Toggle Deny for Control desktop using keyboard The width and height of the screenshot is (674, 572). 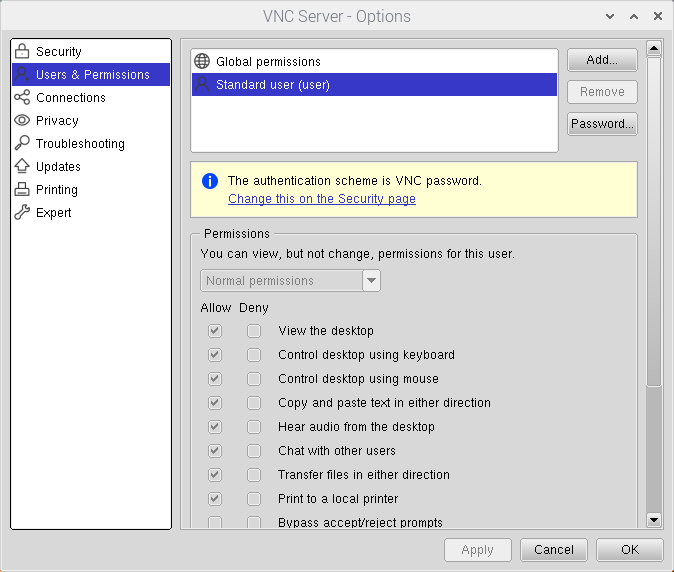point(254,355)
